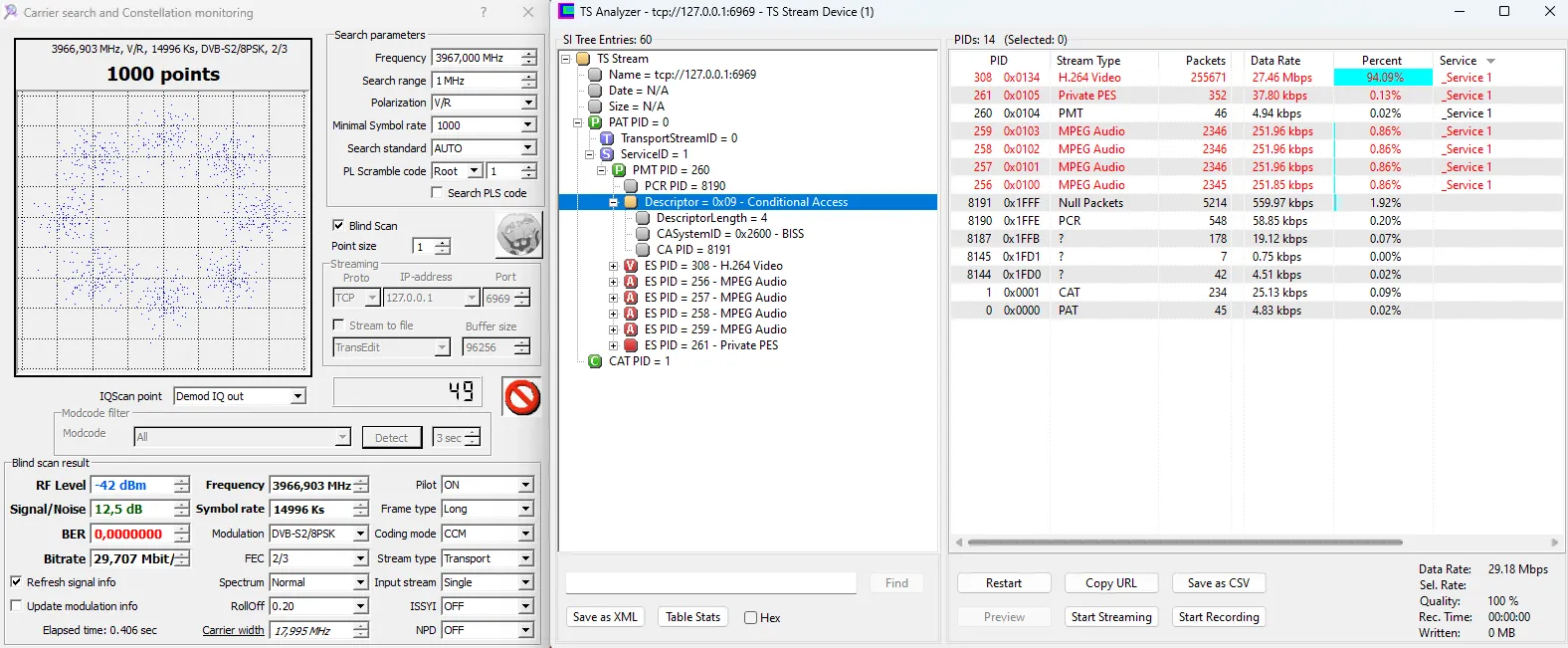Click the Save as CSV button
This screenshot has height=648, width=1568.
pyautogui.click(x=1218, y=583)
